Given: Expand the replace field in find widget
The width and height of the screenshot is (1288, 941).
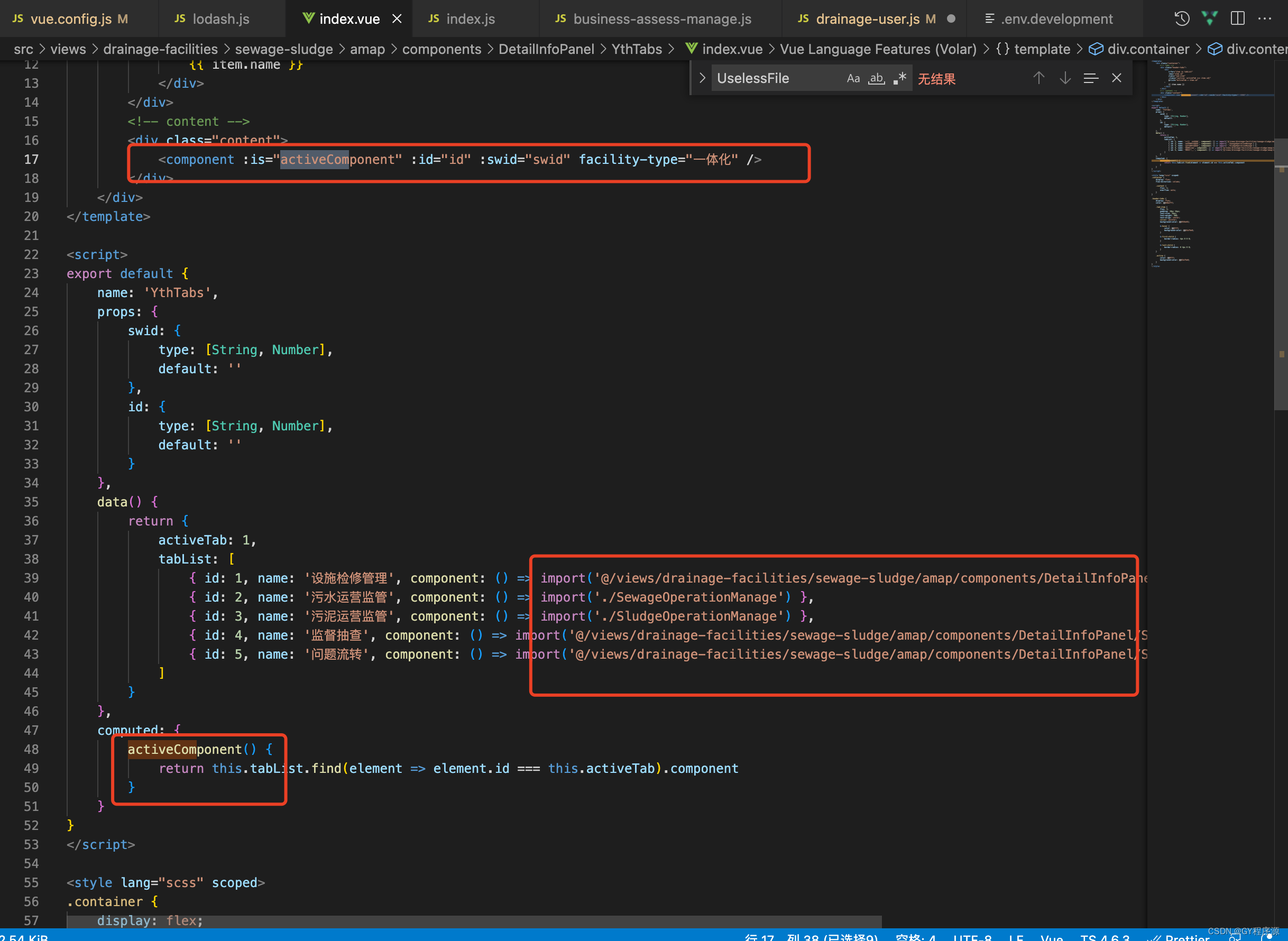Looking at the screenshot, I should tap(702, 78).
